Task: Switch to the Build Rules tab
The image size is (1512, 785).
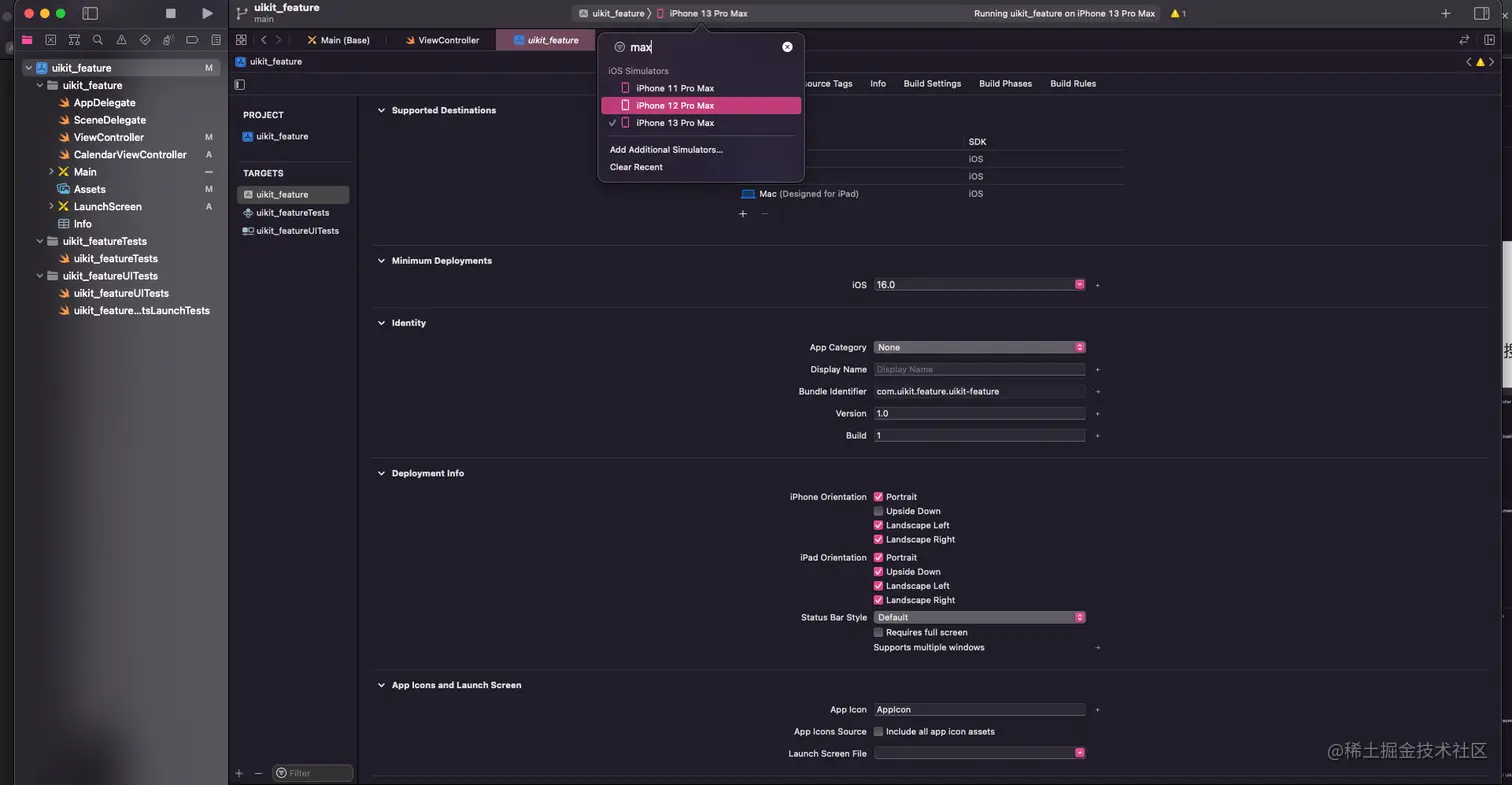Action: pos(1073,84)
